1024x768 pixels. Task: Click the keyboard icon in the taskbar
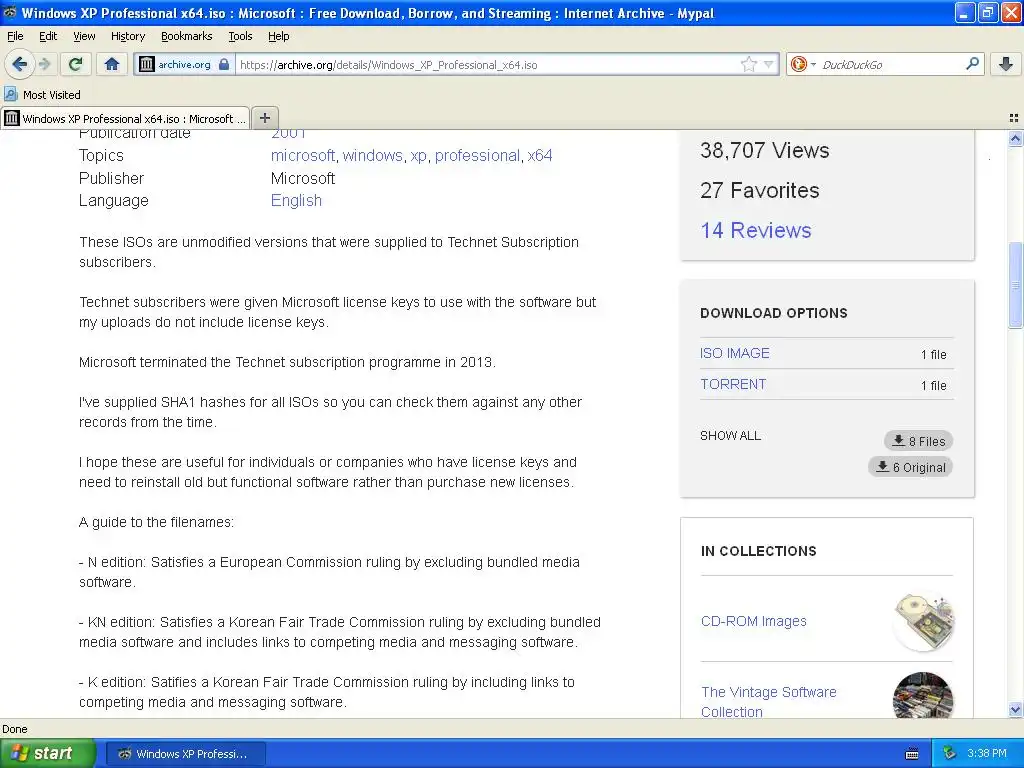click(912, 754)
